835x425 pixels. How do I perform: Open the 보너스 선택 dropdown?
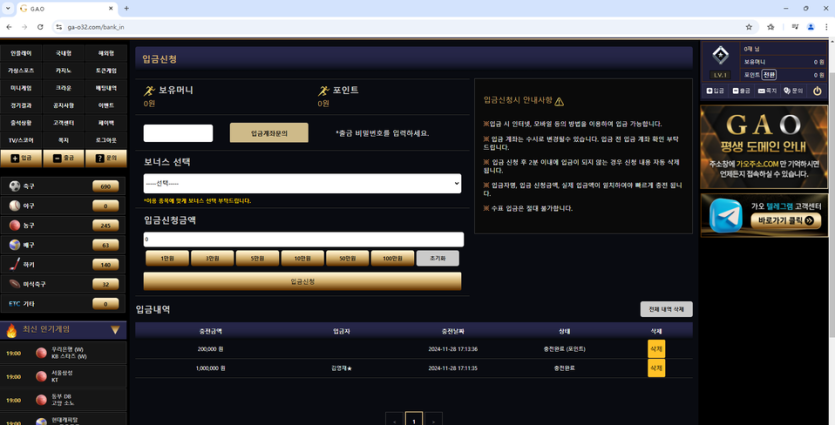click(x=302, y=183)
